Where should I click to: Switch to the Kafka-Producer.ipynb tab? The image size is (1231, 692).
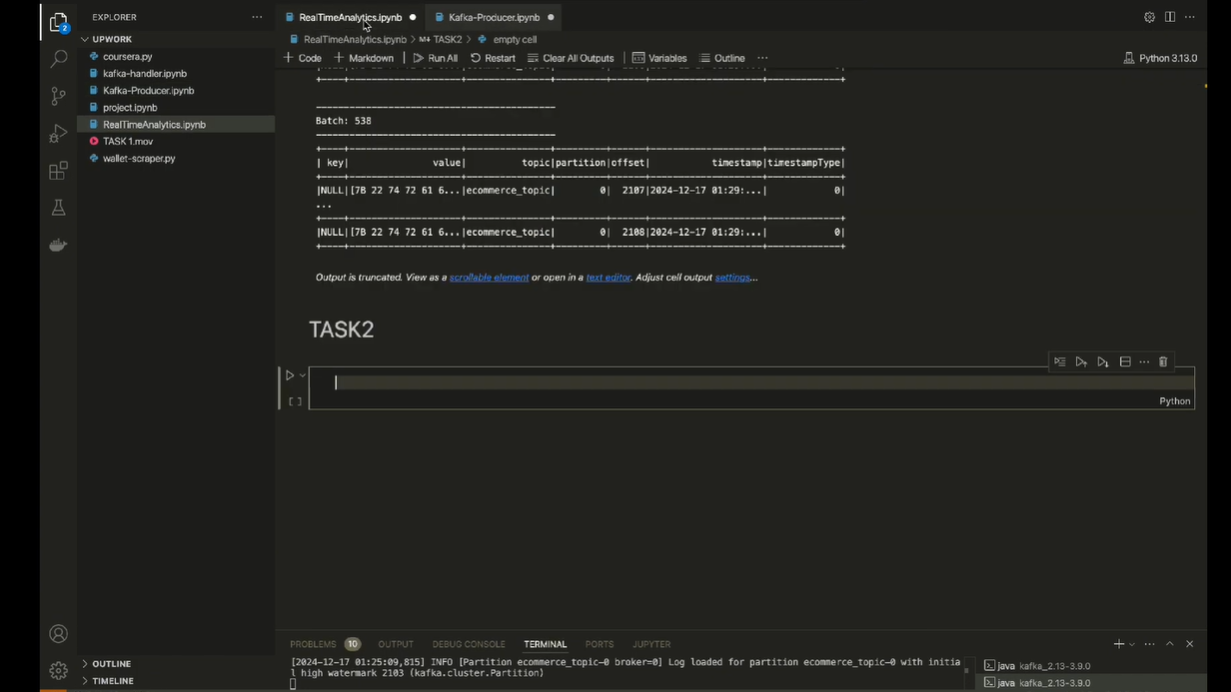[494, 17]
